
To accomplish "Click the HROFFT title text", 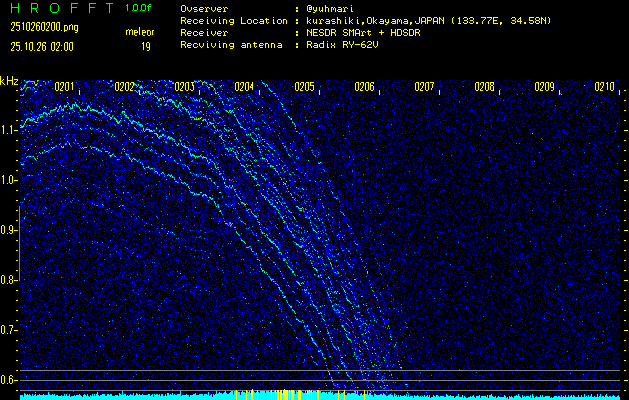I will (x=56, y=8).
